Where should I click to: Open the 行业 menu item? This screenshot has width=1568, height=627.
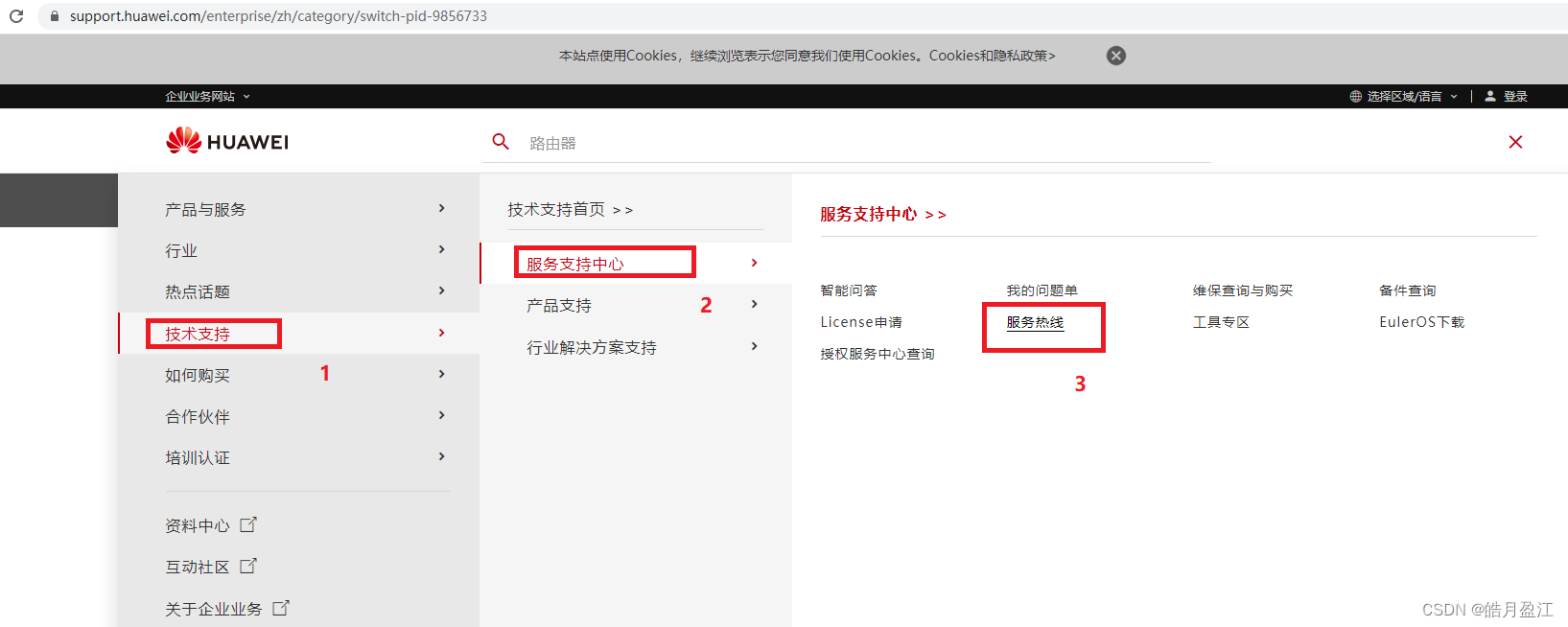pos(181,250)
